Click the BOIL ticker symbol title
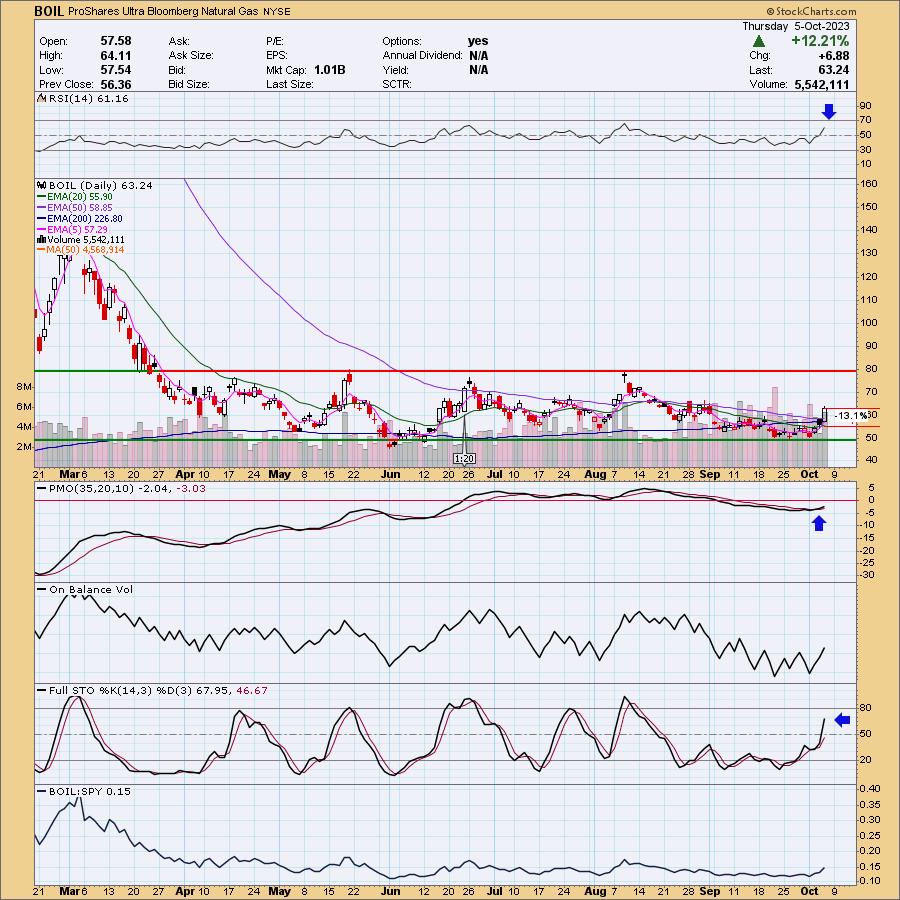 tap(49, 11)
